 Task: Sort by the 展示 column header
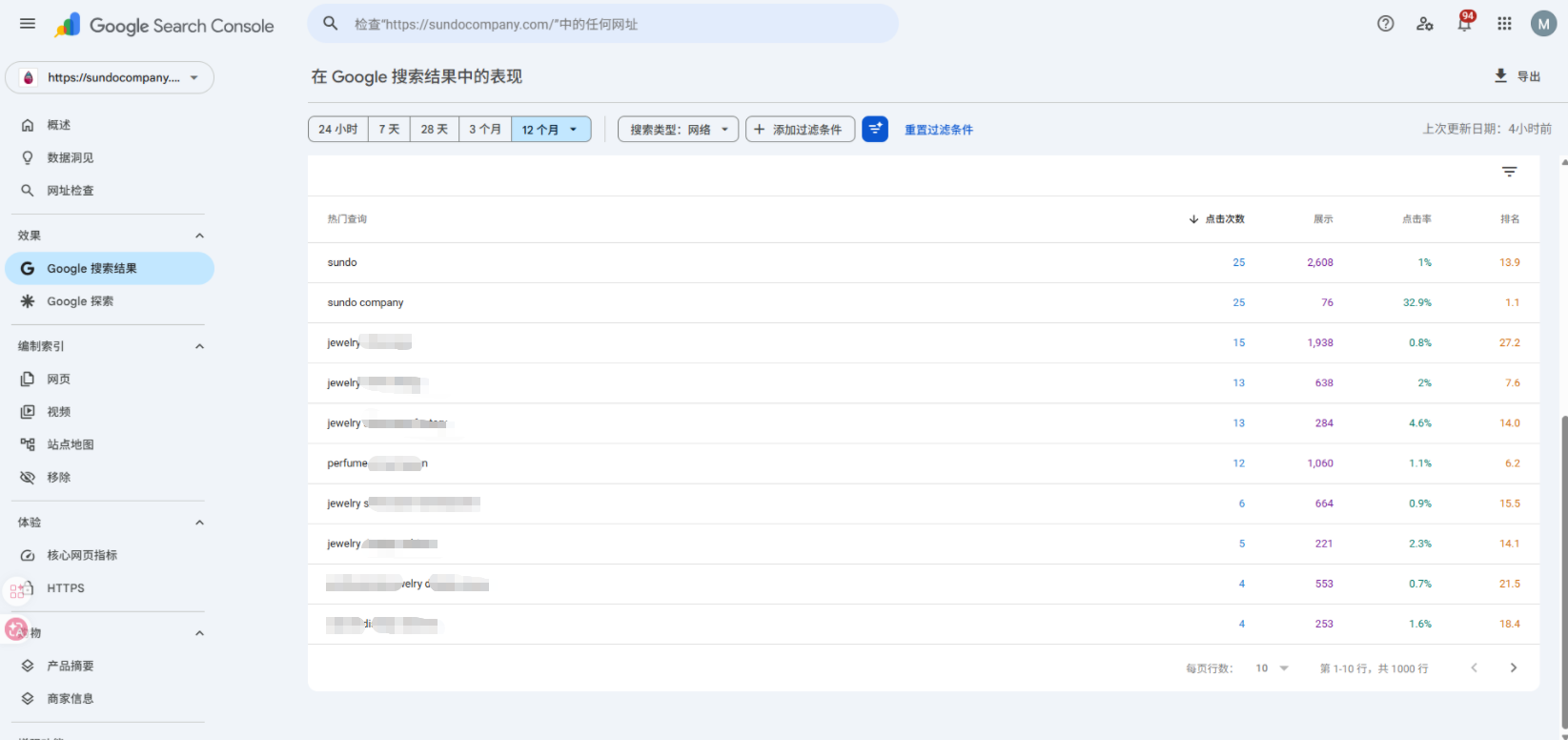(1323, 219)
